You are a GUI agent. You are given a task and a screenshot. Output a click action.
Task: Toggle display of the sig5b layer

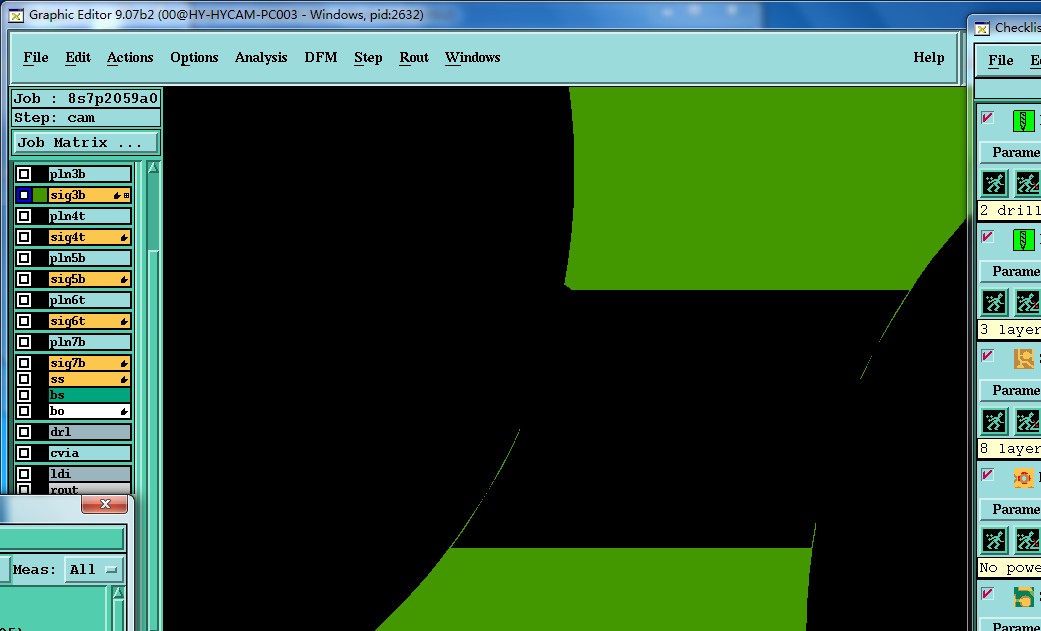(x=24, y=279)
